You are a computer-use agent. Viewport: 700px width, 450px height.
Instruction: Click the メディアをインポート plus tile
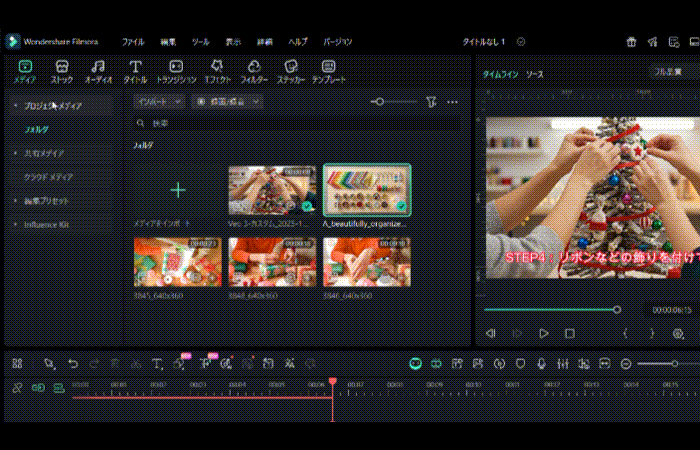point(177,190)
